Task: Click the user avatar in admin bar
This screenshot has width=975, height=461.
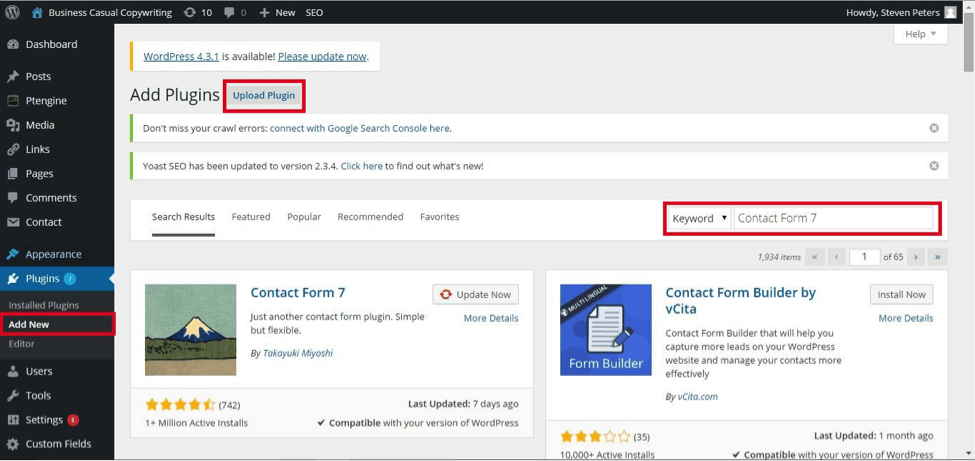Action: pos(950,12)
